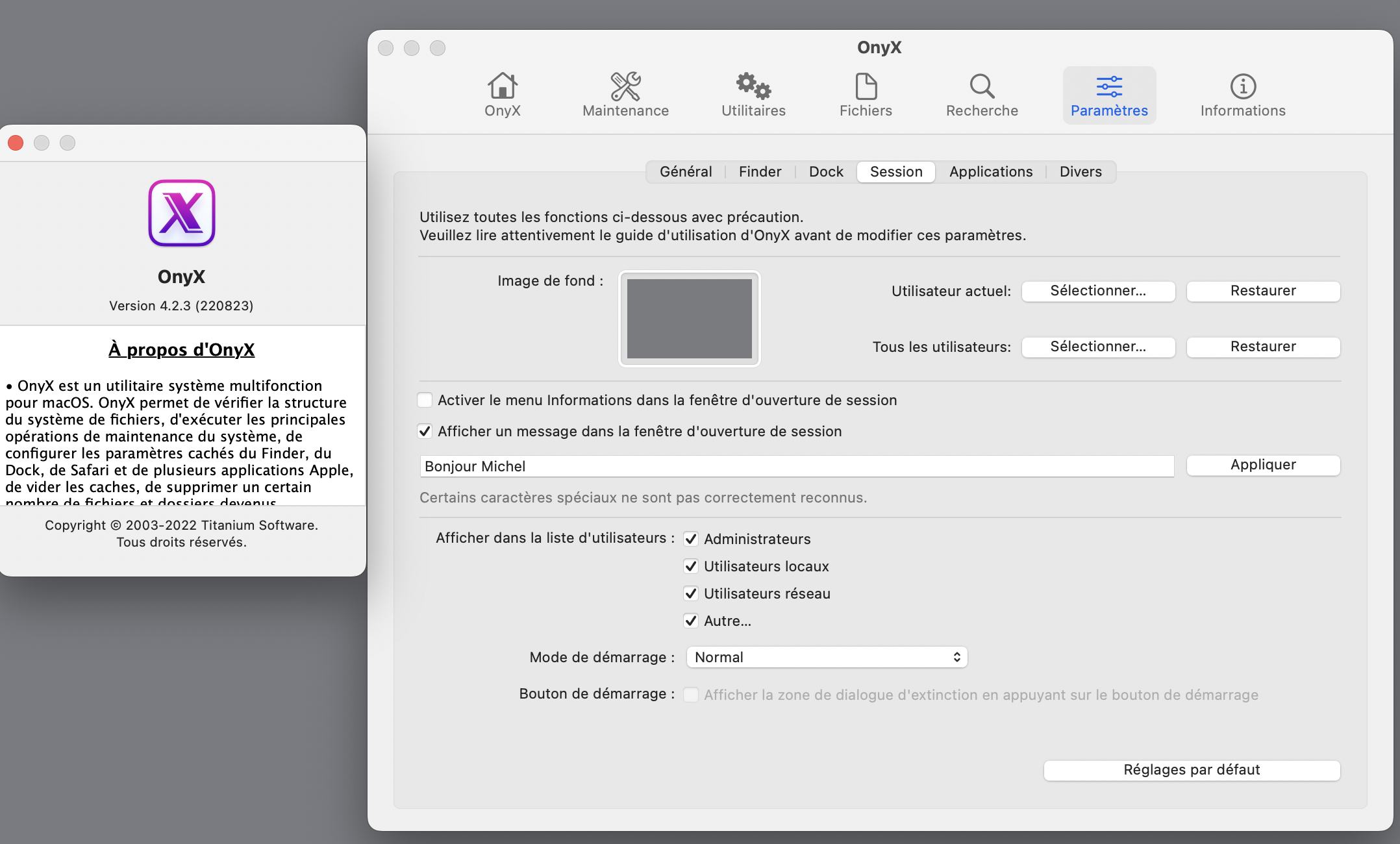Enable the Informations menu in login window checkbox
This screenshot has width=1400, height=844.
pyautogui.click(x=425, y=401)
